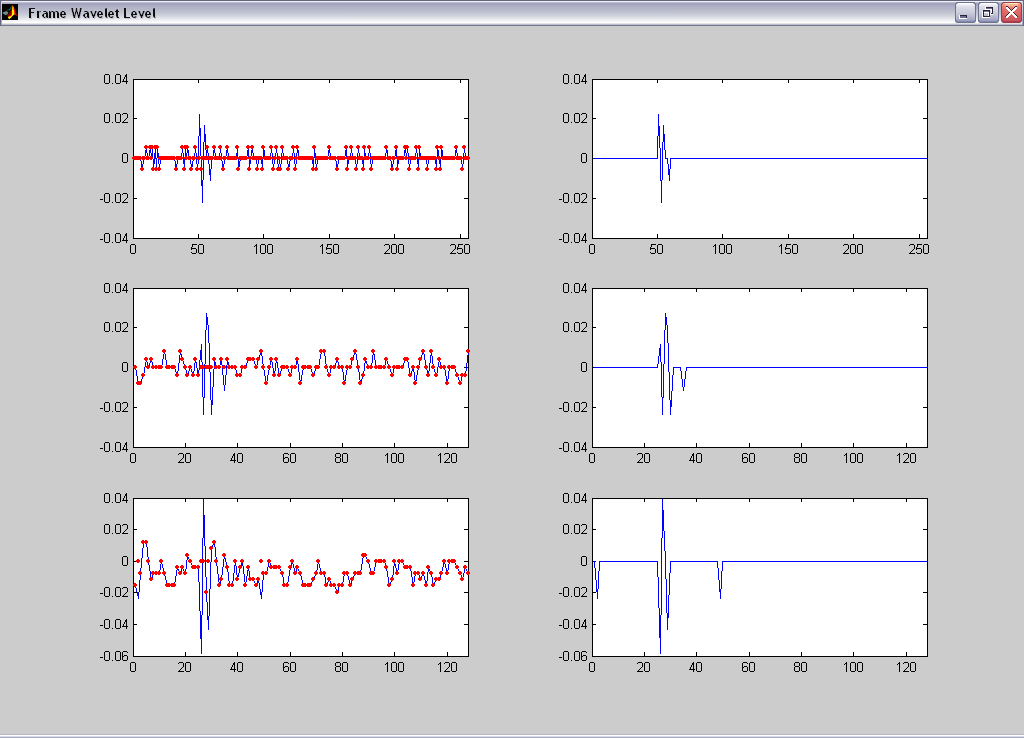Minimize the Frame Wavelet Level window

point(964,13)
